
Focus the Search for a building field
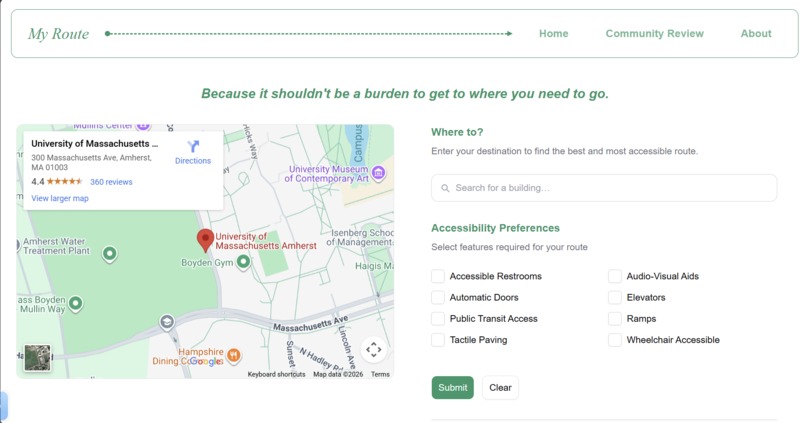(x=604, y=188)
